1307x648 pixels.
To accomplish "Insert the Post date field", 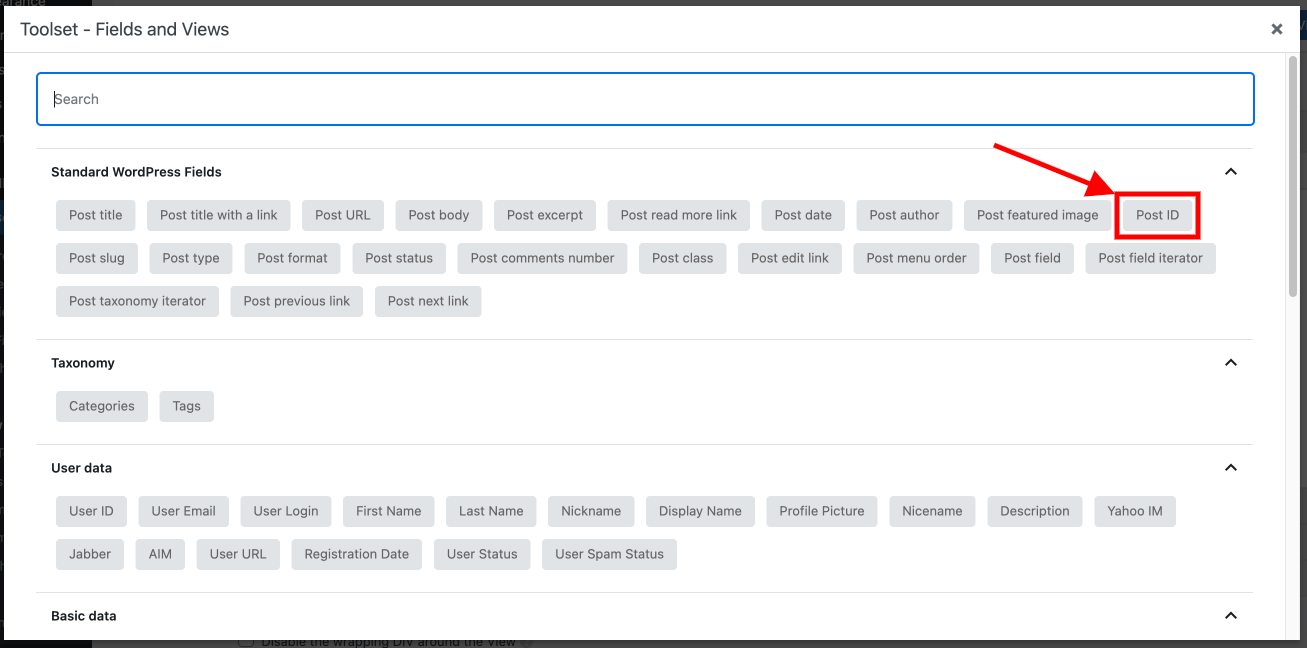I will tap(803, 215).
